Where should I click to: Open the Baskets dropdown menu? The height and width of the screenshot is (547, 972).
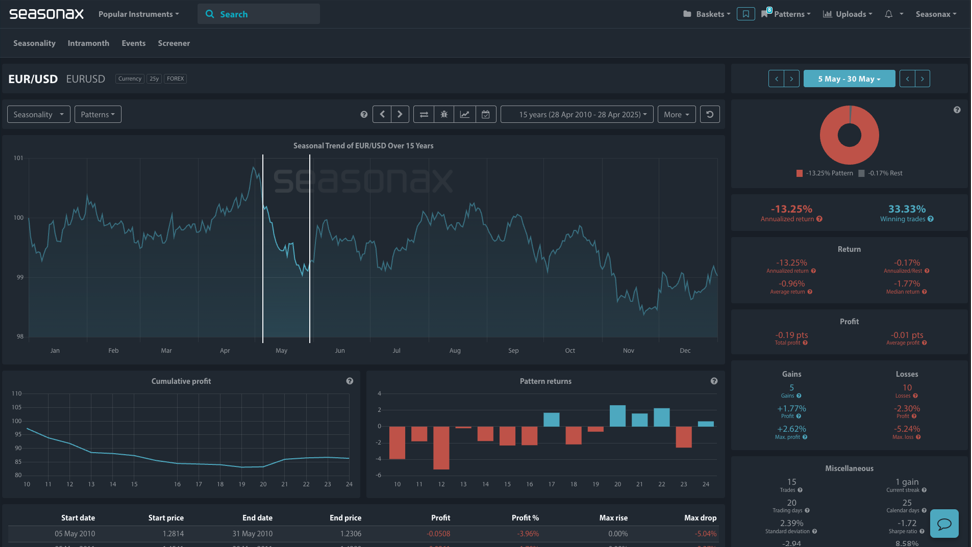pos(706,14)
